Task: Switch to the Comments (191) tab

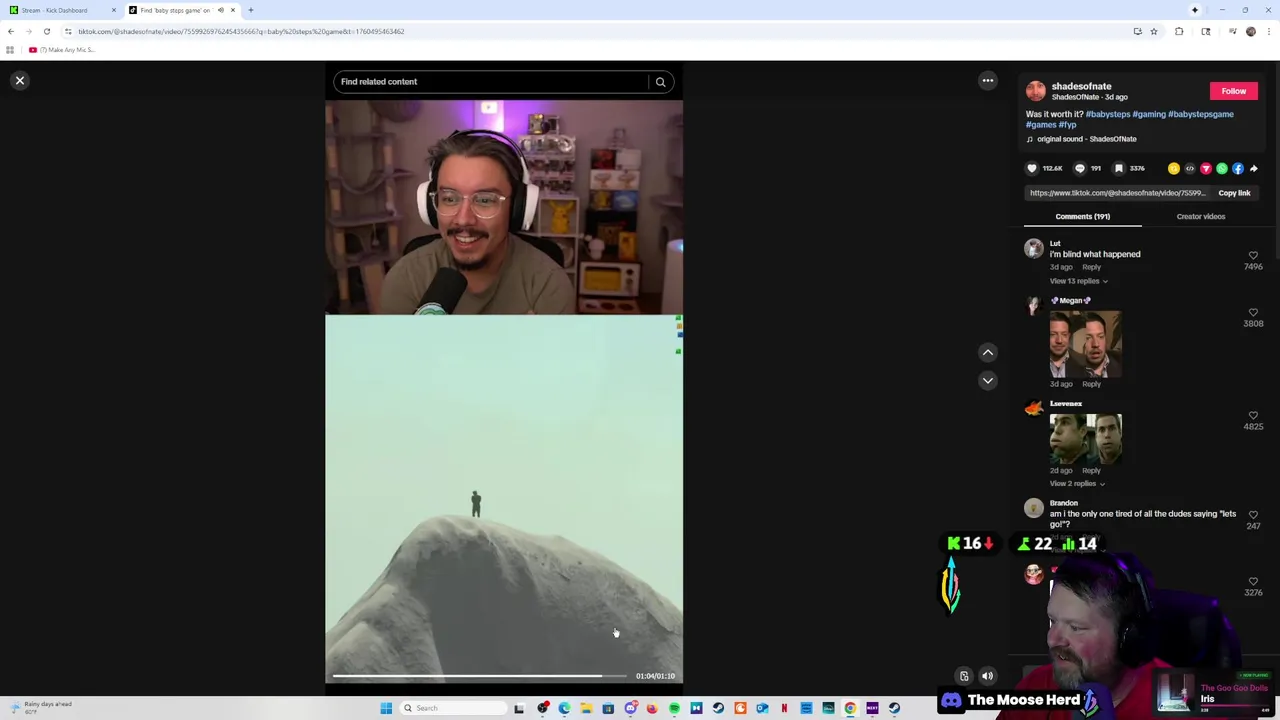Action: (1082, 216)
